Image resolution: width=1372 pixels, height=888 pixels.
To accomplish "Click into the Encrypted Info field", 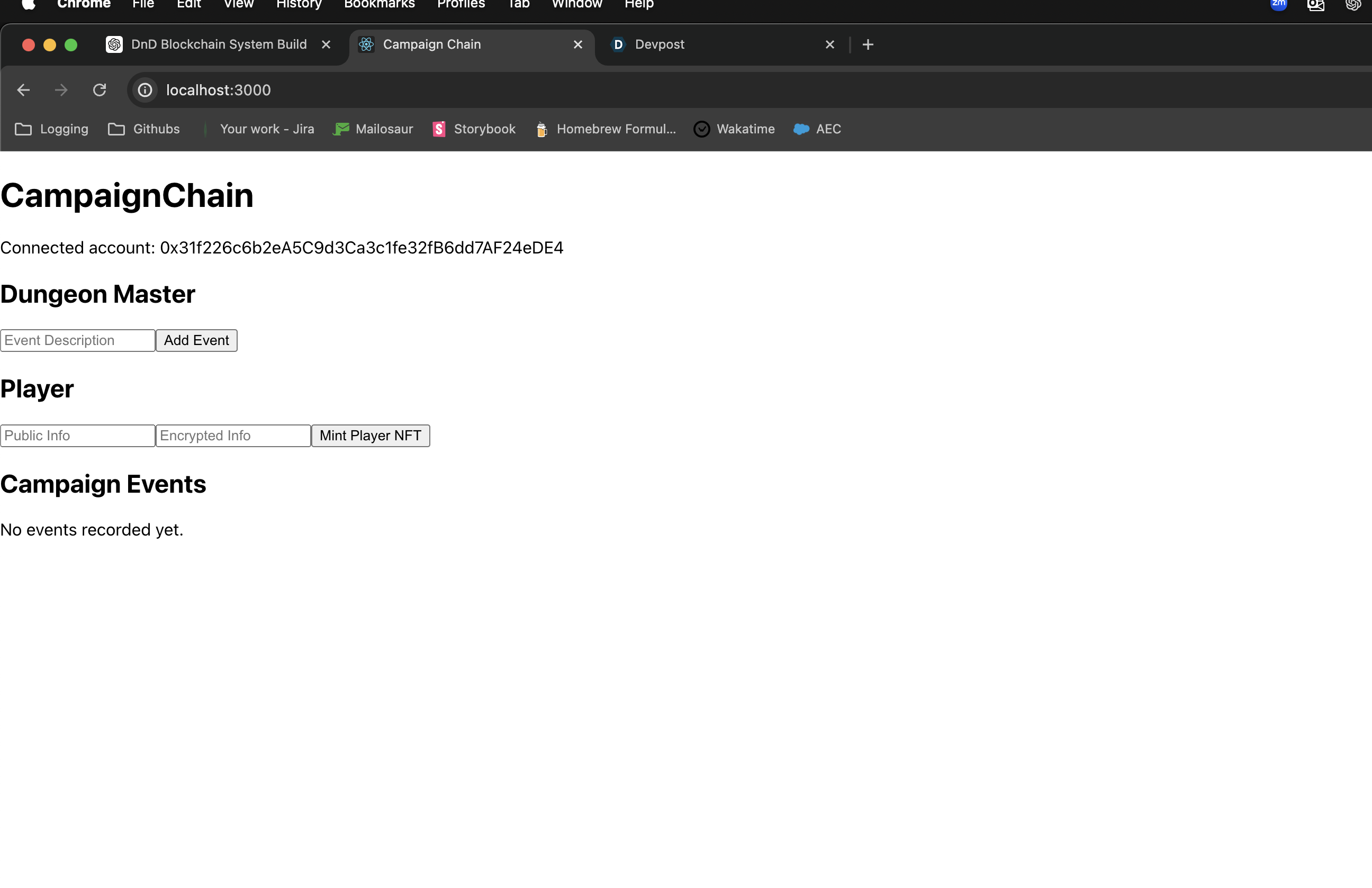I will click(x=233, y=436).
